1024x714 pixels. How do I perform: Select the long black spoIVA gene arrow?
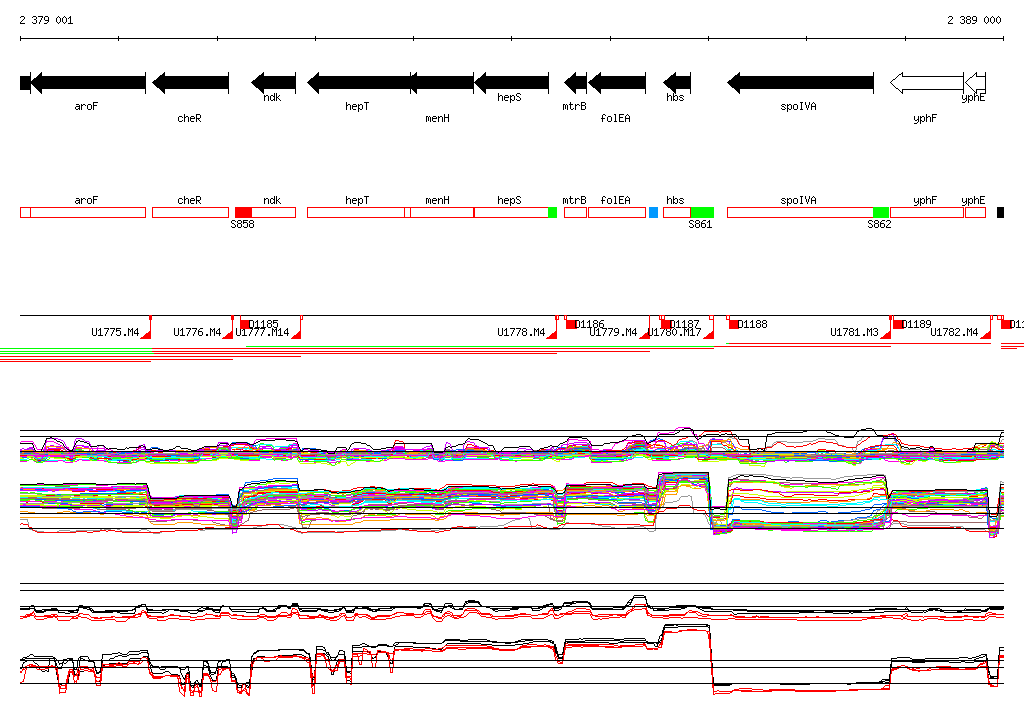801,82
